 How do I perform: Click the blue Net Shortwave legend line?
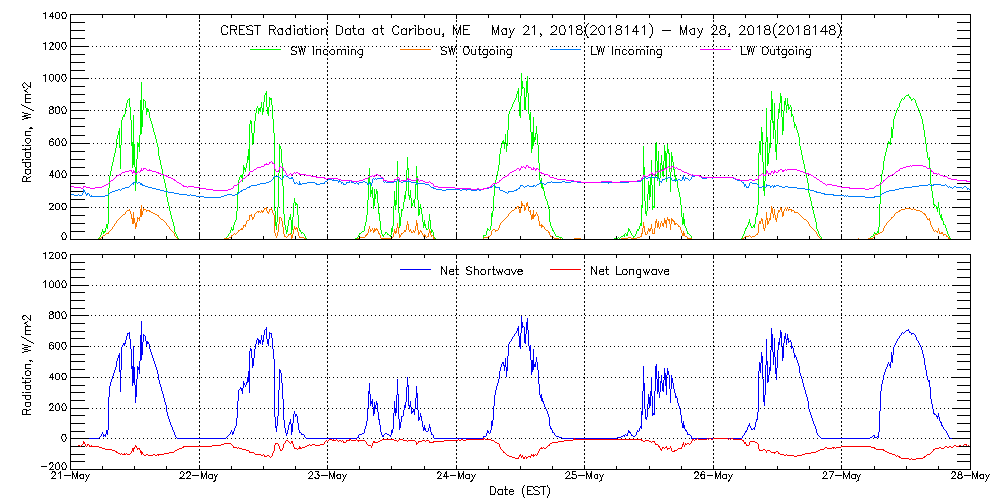coord(415,271)
